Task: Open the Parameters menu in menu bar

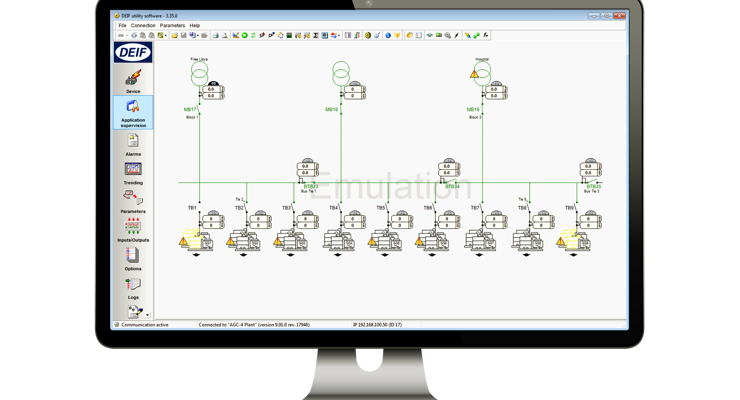Action: pyautogui.click(x=173, y=25)
